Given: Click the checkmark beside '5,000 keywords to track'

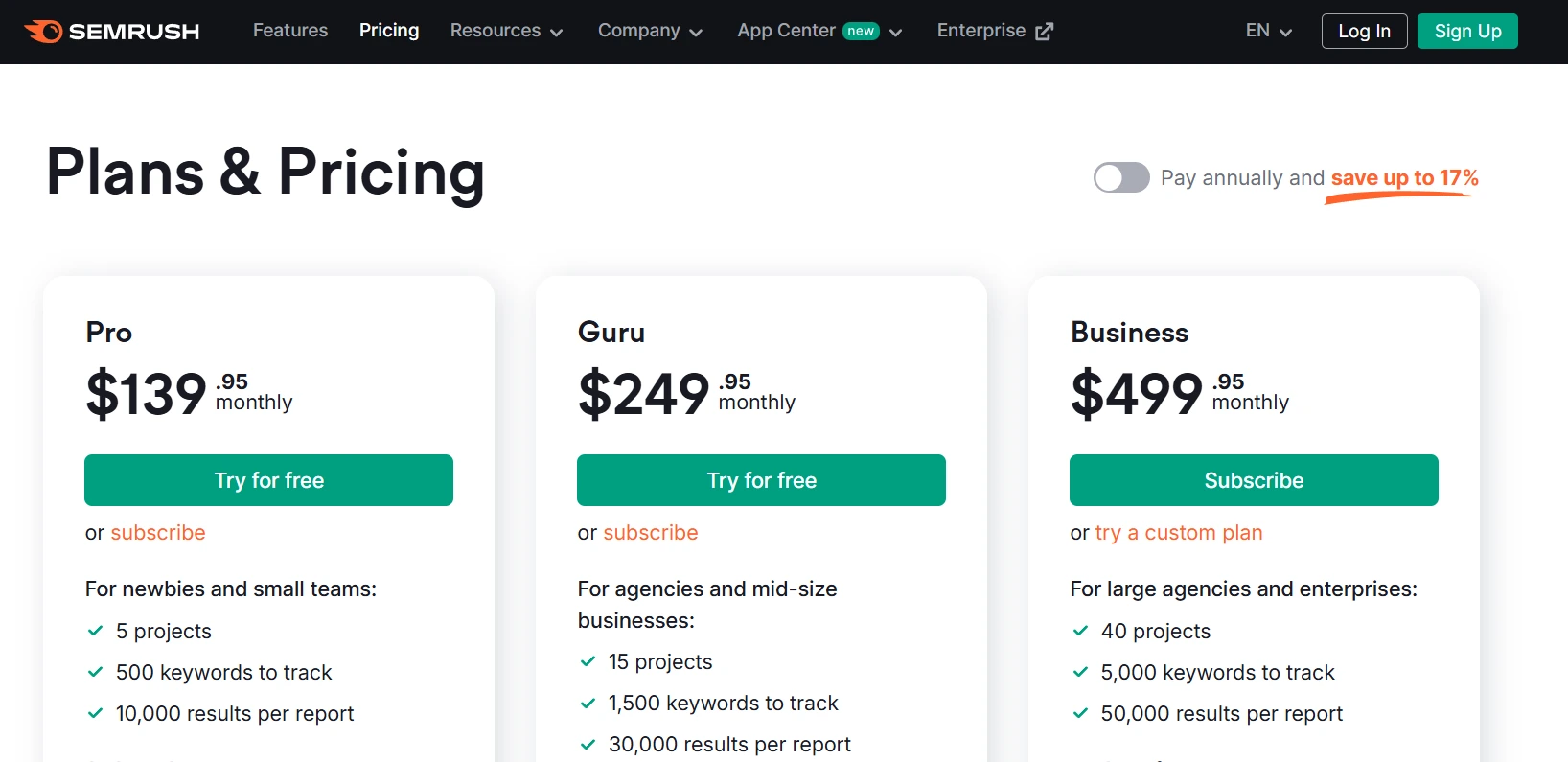Looking at the screenshot, I should (x=1080, y=672).
